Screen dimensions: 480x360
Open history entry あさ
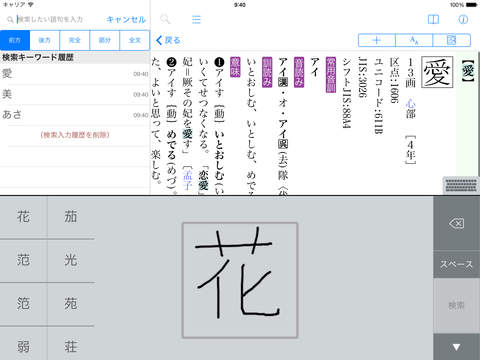(75, 115)
